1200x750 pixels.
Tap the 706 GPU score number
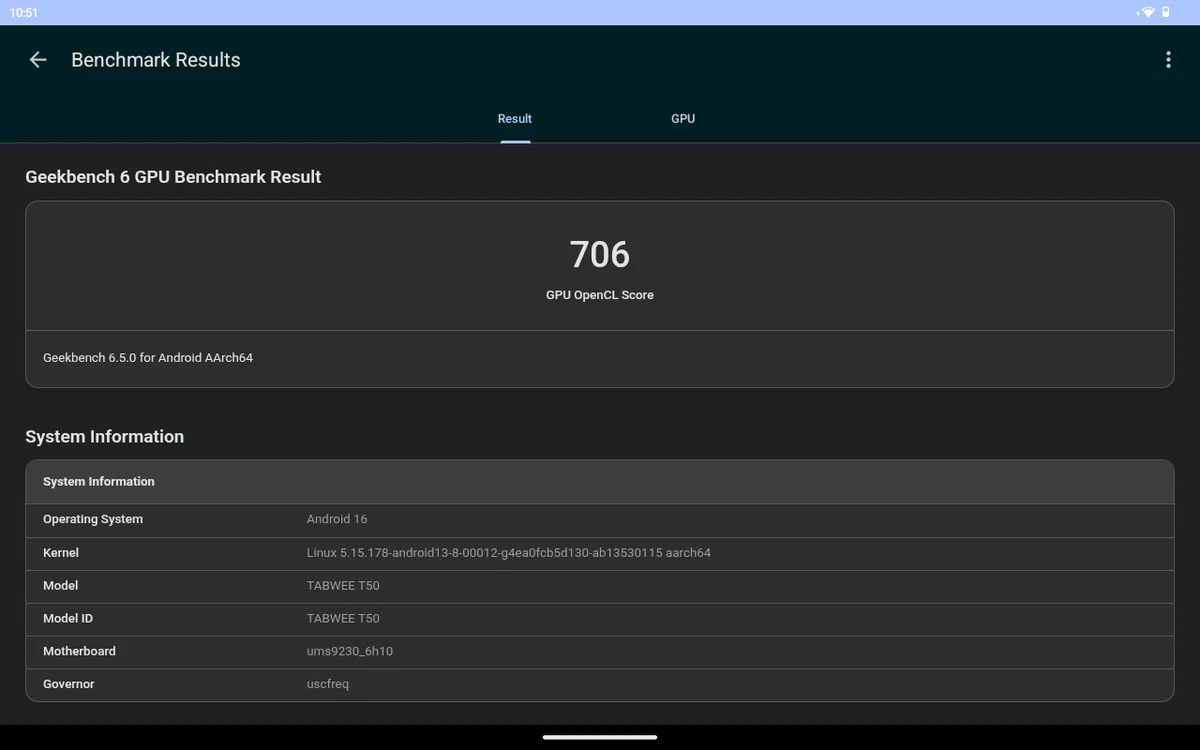600,255
